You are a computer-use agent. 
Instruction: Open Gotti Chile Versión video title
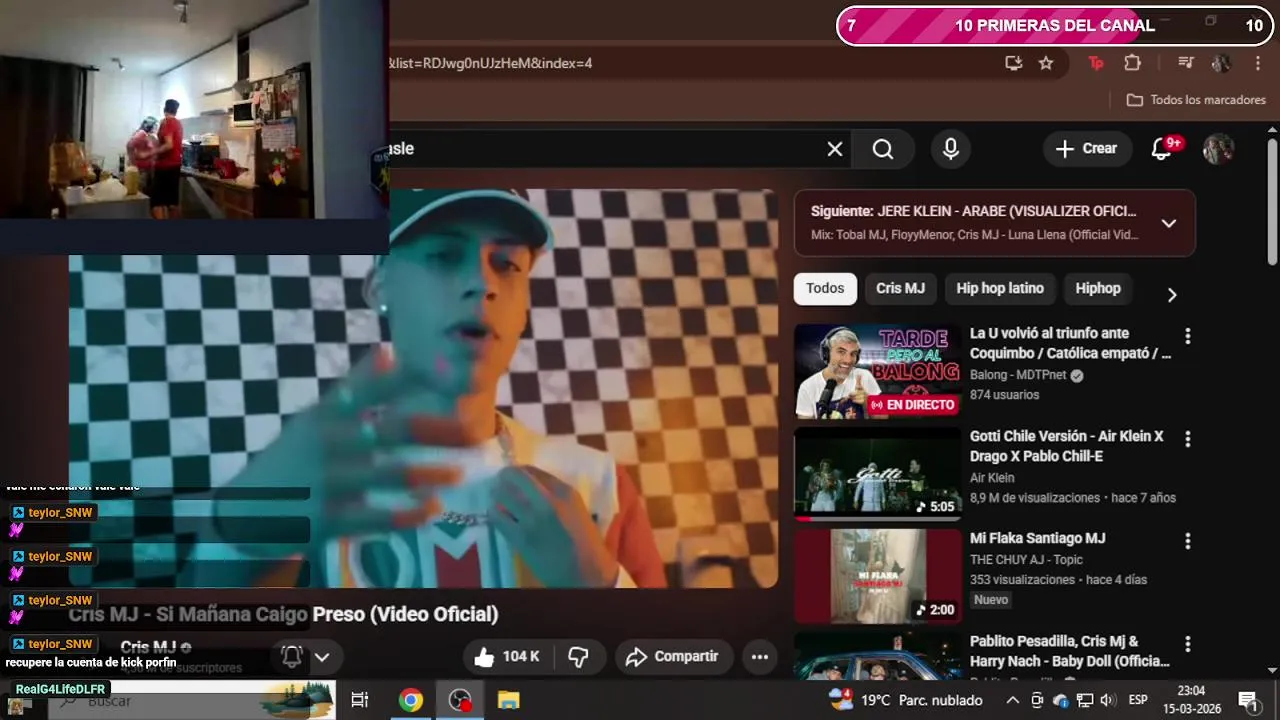coord(1067,446)
